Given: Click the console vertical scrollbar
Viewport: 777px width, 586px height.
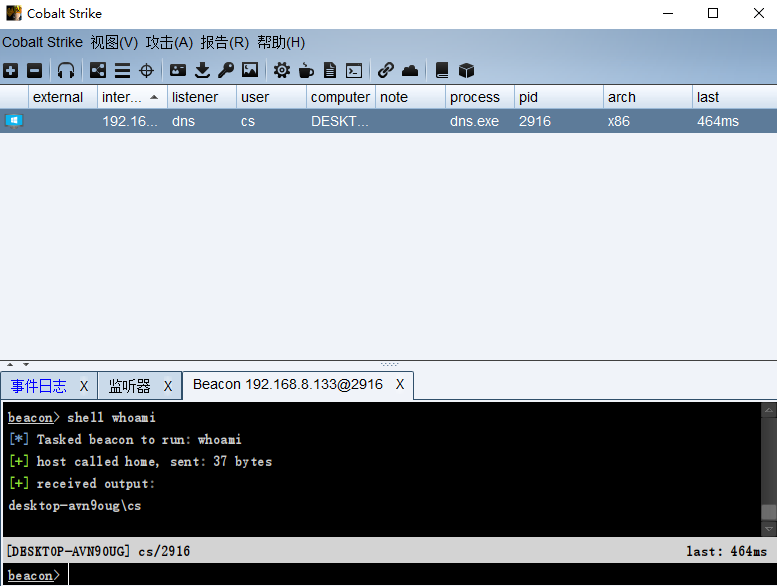Looking at the screenshot, I should point(768,470).
